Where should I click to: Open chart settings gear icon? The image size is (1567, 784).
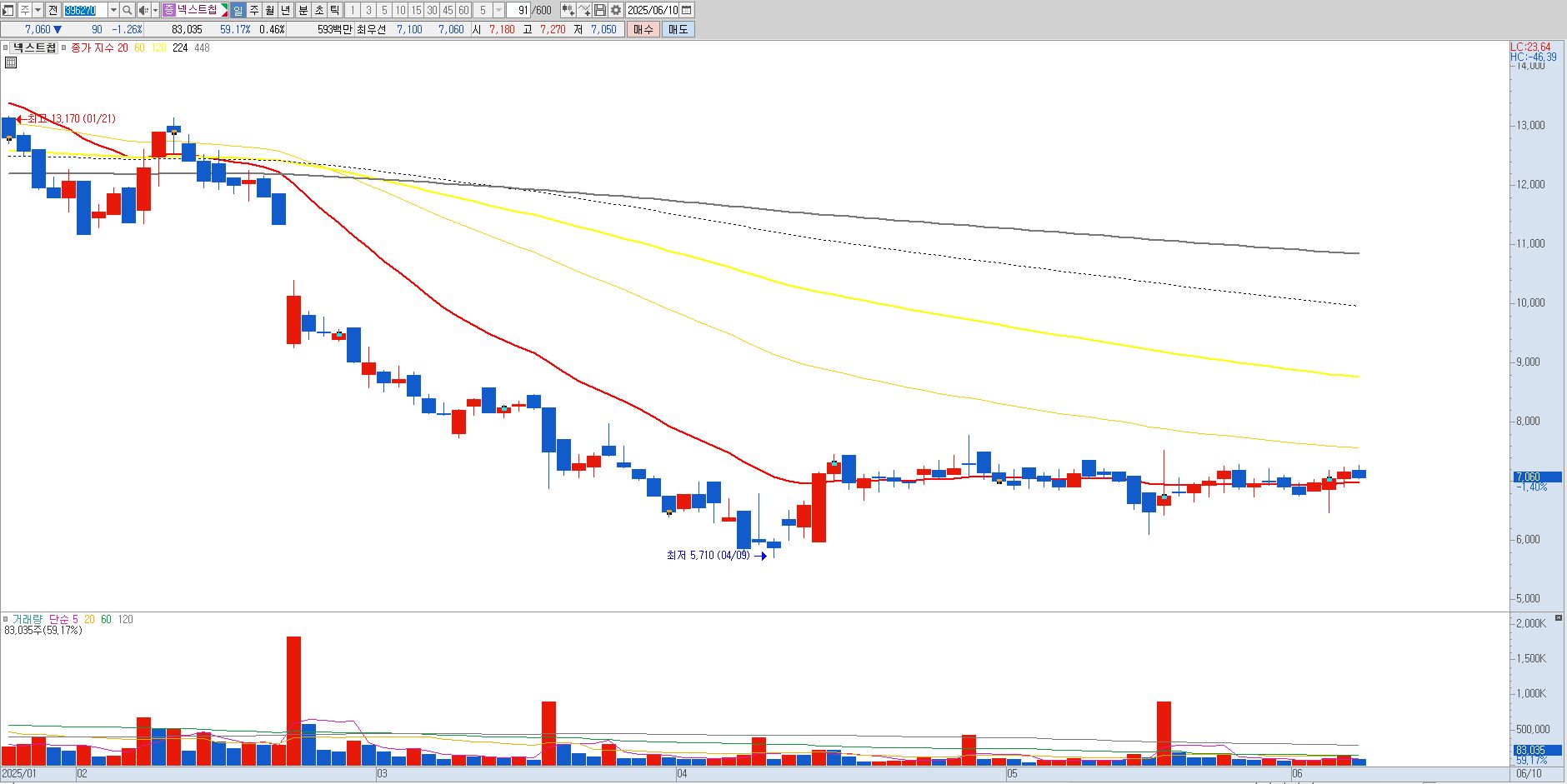[616, 10]
